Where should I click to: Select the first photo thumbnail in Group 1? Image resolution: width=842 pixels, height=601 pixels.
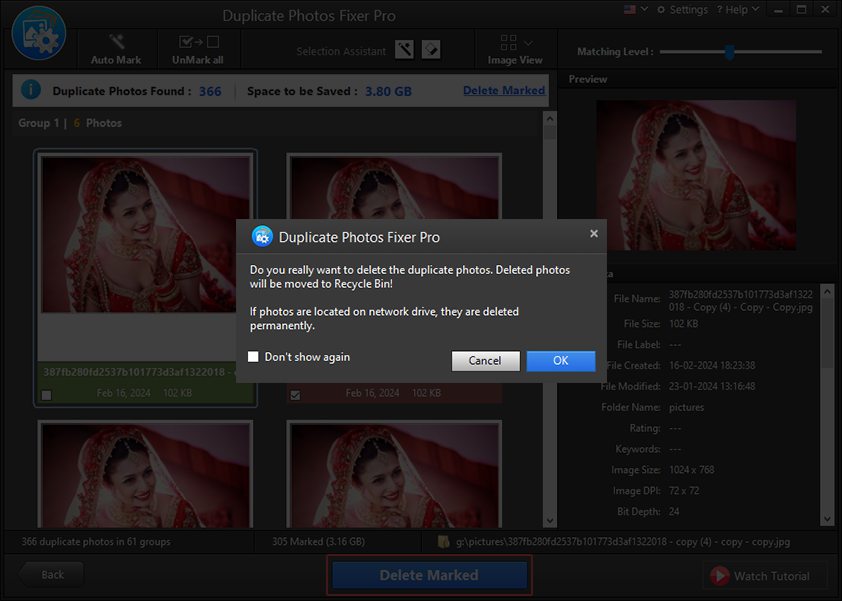146,234
